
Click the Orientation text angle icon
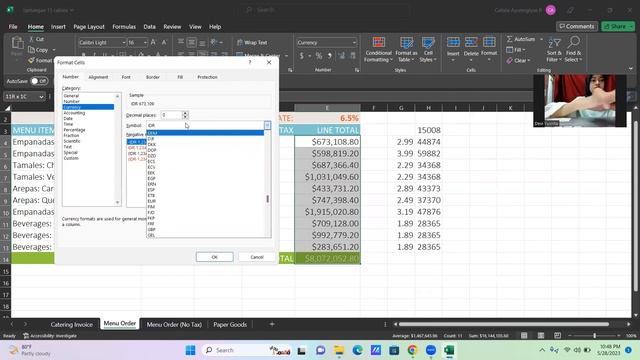click(x=214, y=42)
